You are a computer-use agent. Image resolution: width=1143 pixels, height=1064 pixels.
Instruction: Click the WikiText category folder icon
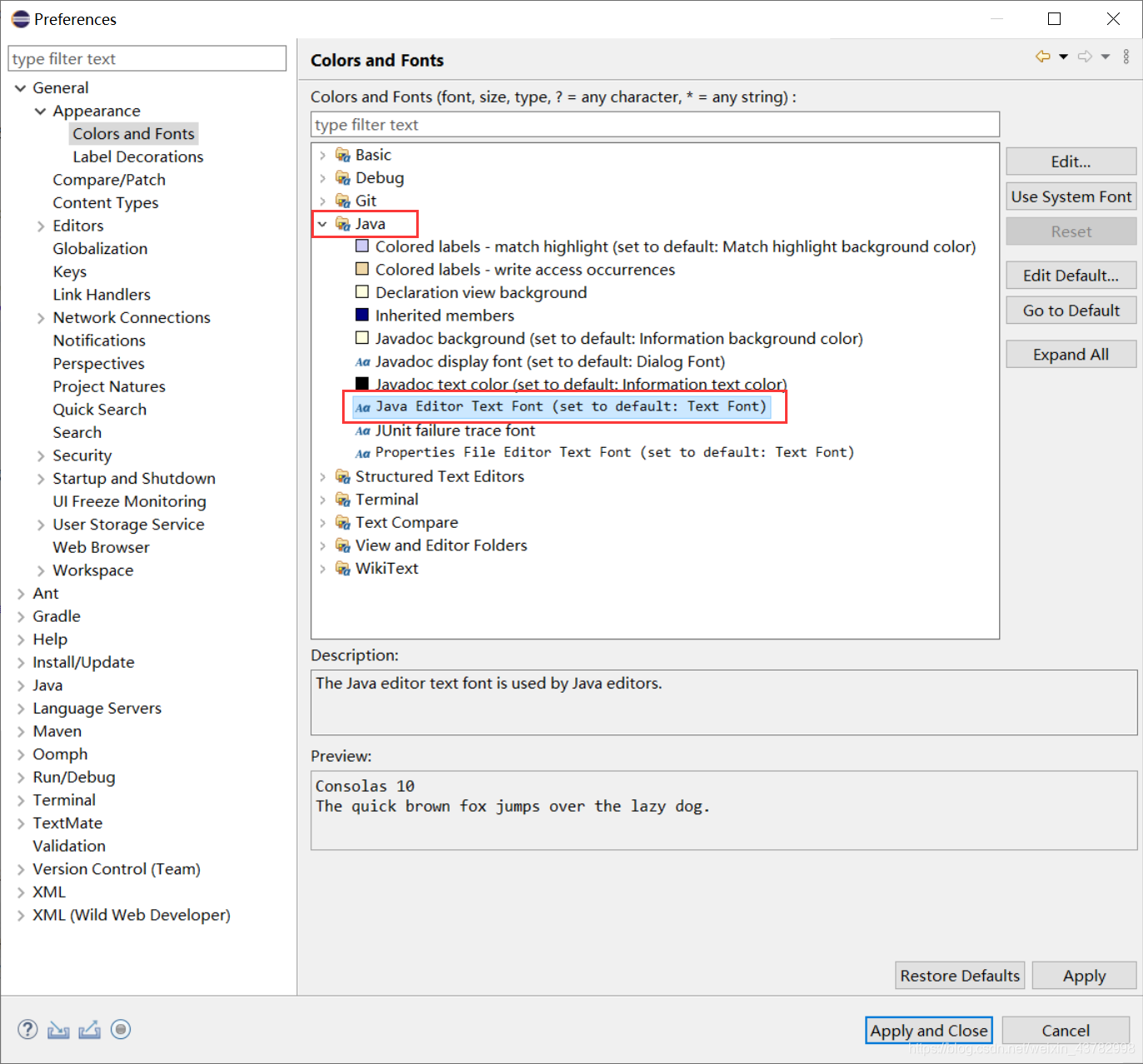coord(343,569)
